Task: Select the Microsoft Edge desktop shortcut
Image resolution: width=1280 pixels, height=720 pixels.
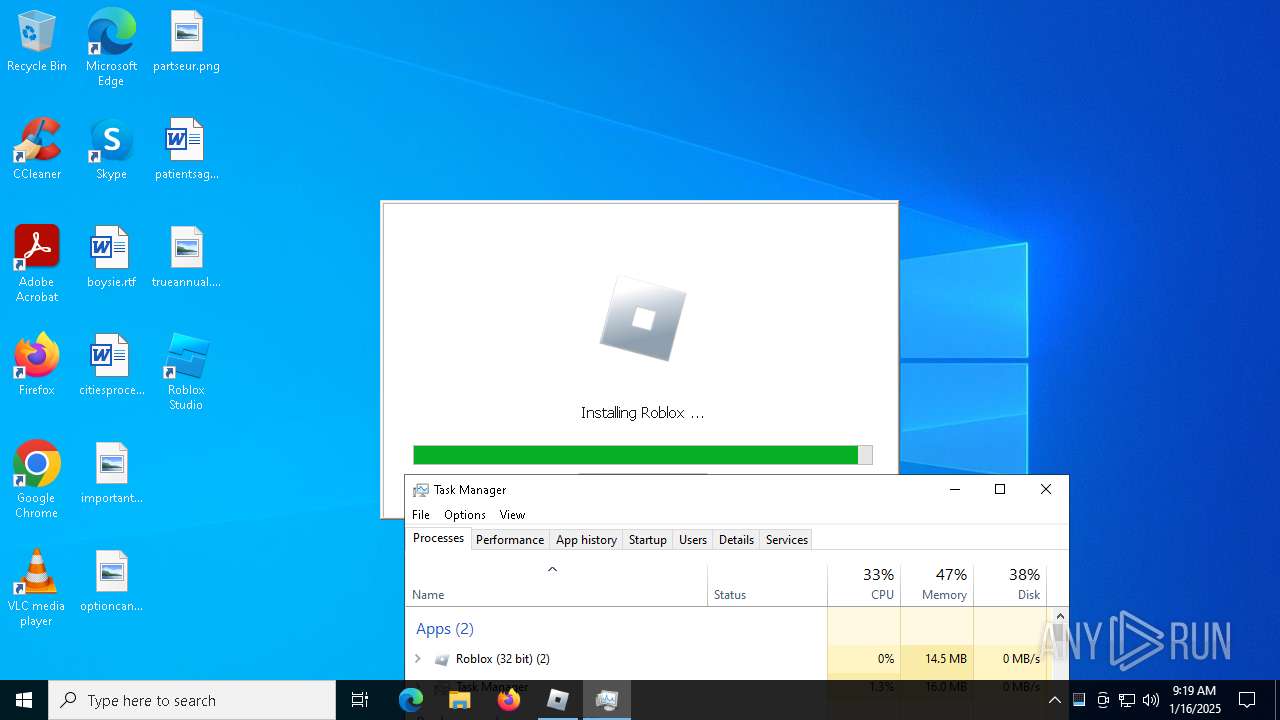Action: pyautogui.click(x=111, y=48)
